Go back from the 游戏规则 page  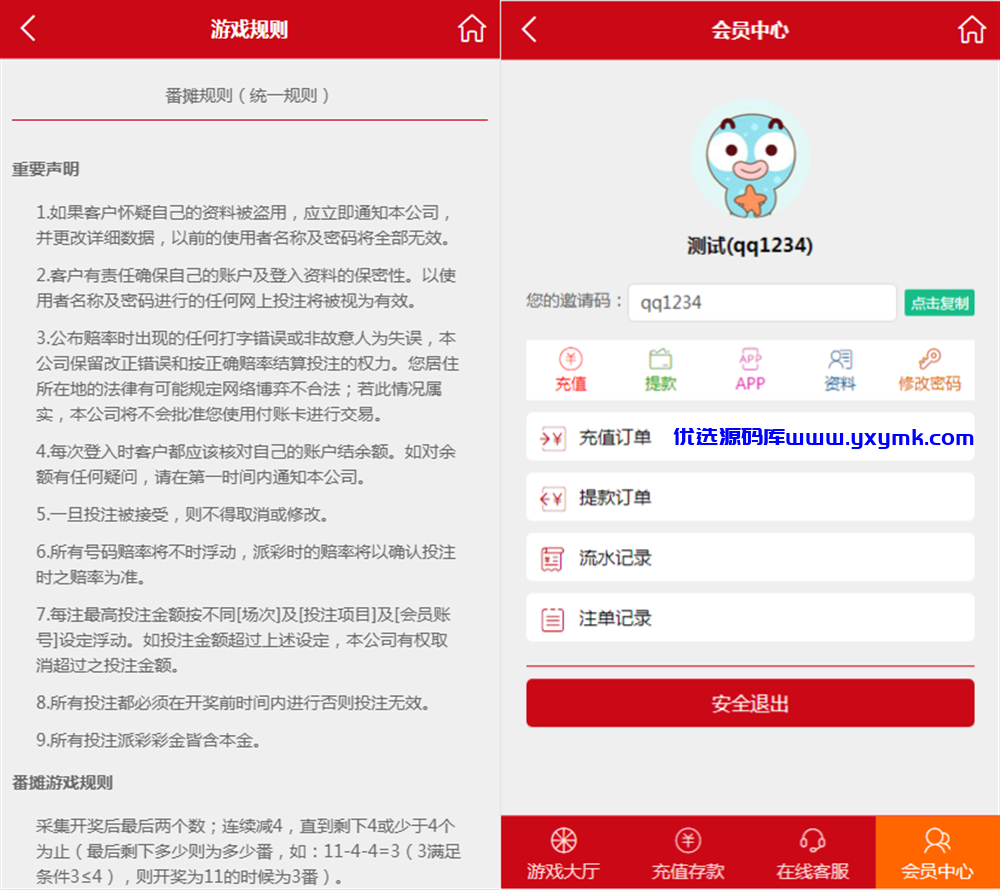pyautogui.click(x=28, y=29)
